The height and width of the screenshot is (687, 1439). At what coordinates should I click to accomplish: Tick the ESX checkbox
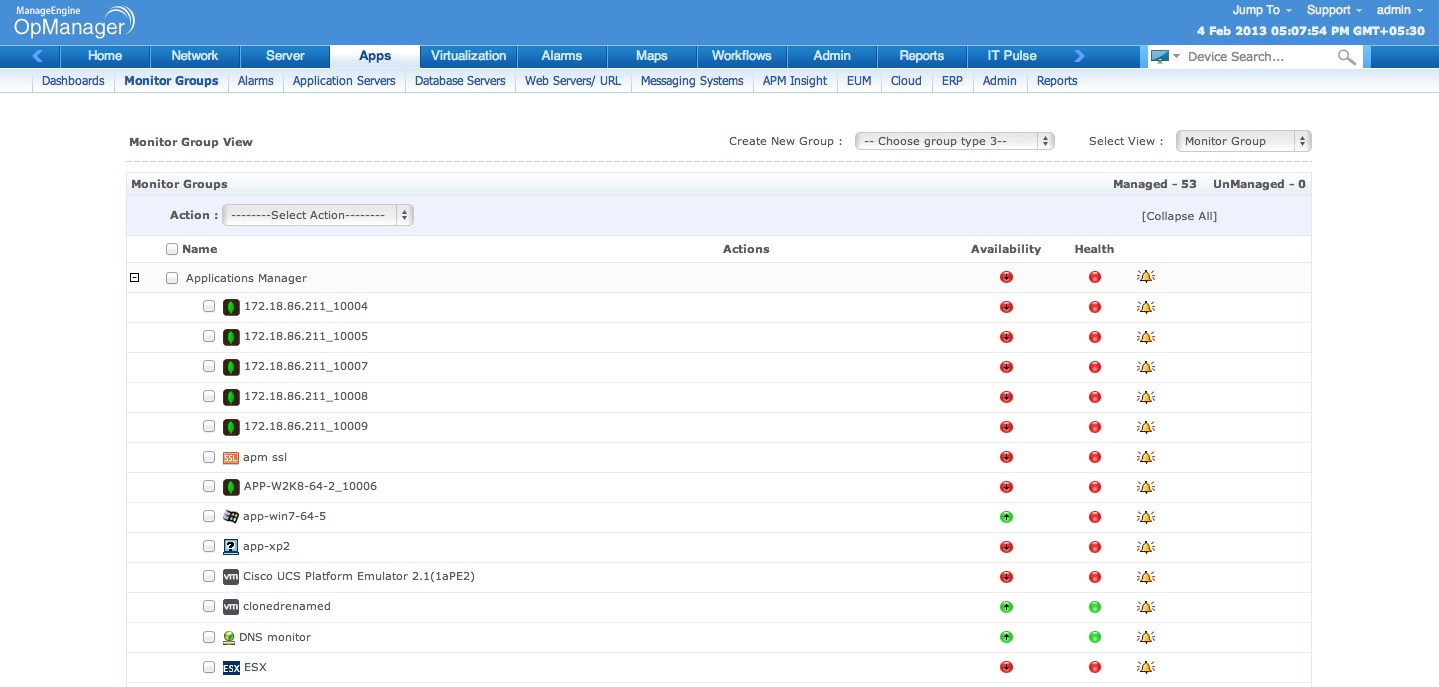pyautogui.click(x=209, y=666)
